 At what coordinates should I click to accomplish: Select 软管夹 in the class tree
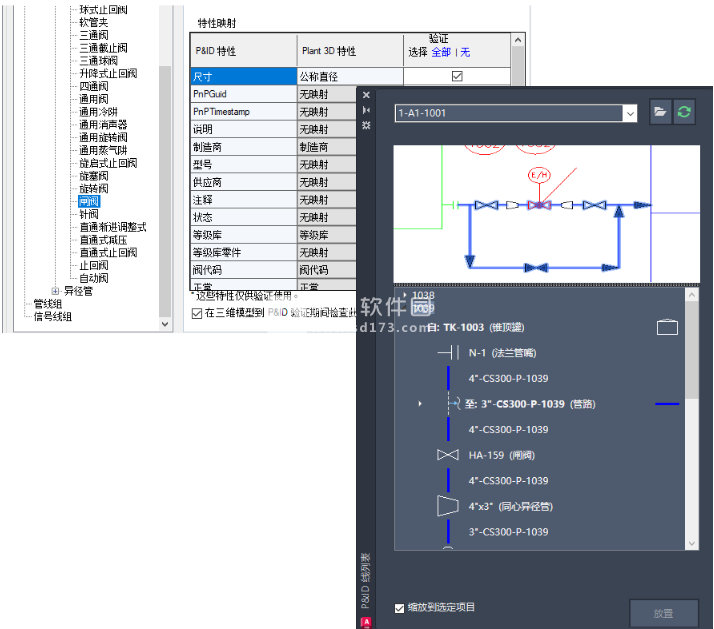(94, 22)
